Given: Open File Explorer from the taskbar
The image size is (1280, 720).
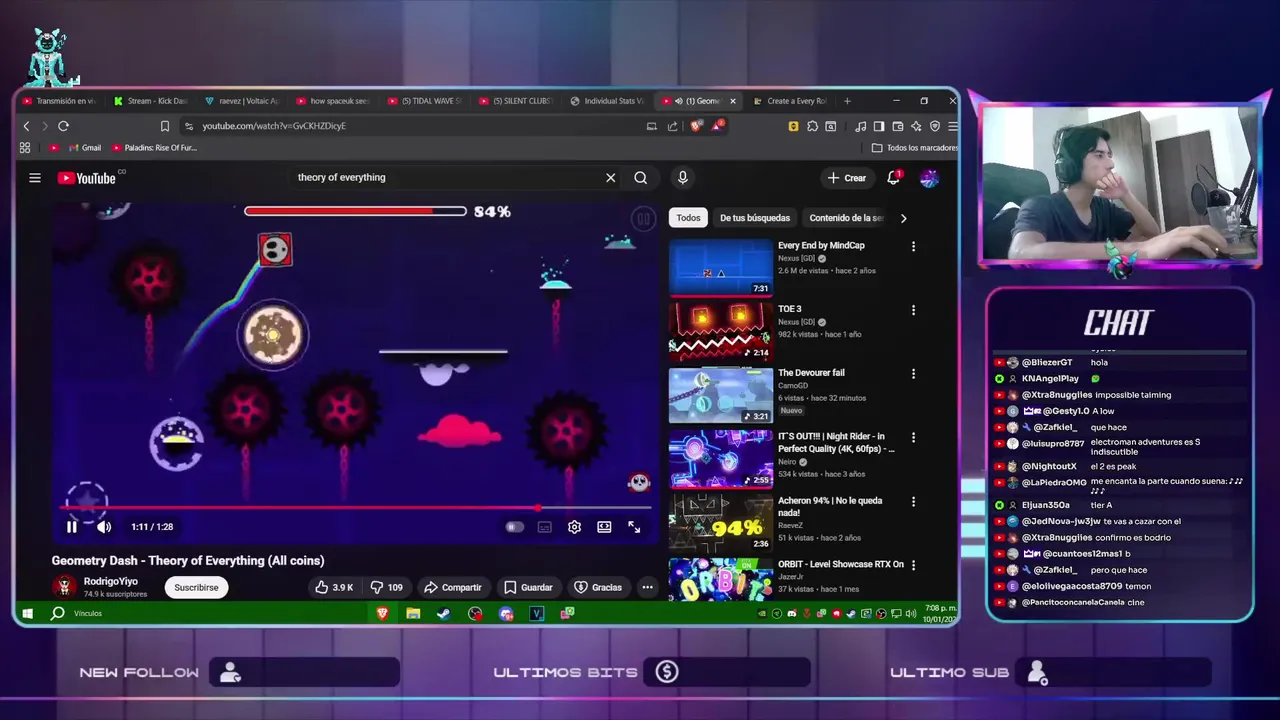Looking at the screenshot, I should [413, 613].
